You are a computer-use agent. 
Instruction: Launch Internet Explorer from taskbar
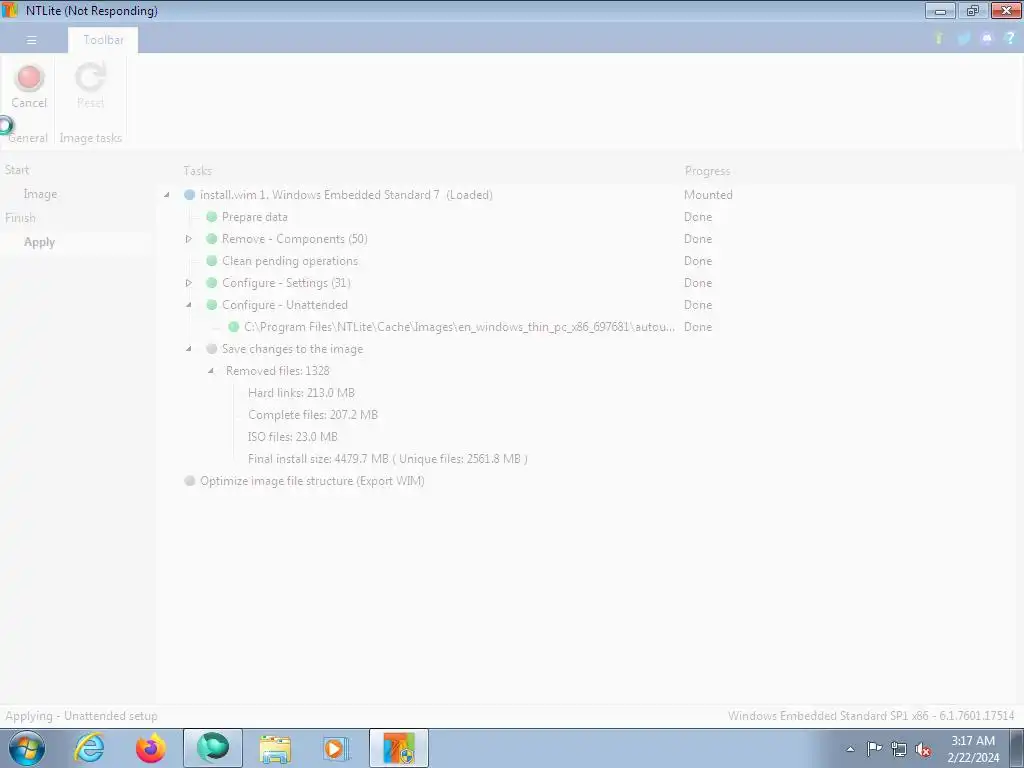tap(89, 748)
